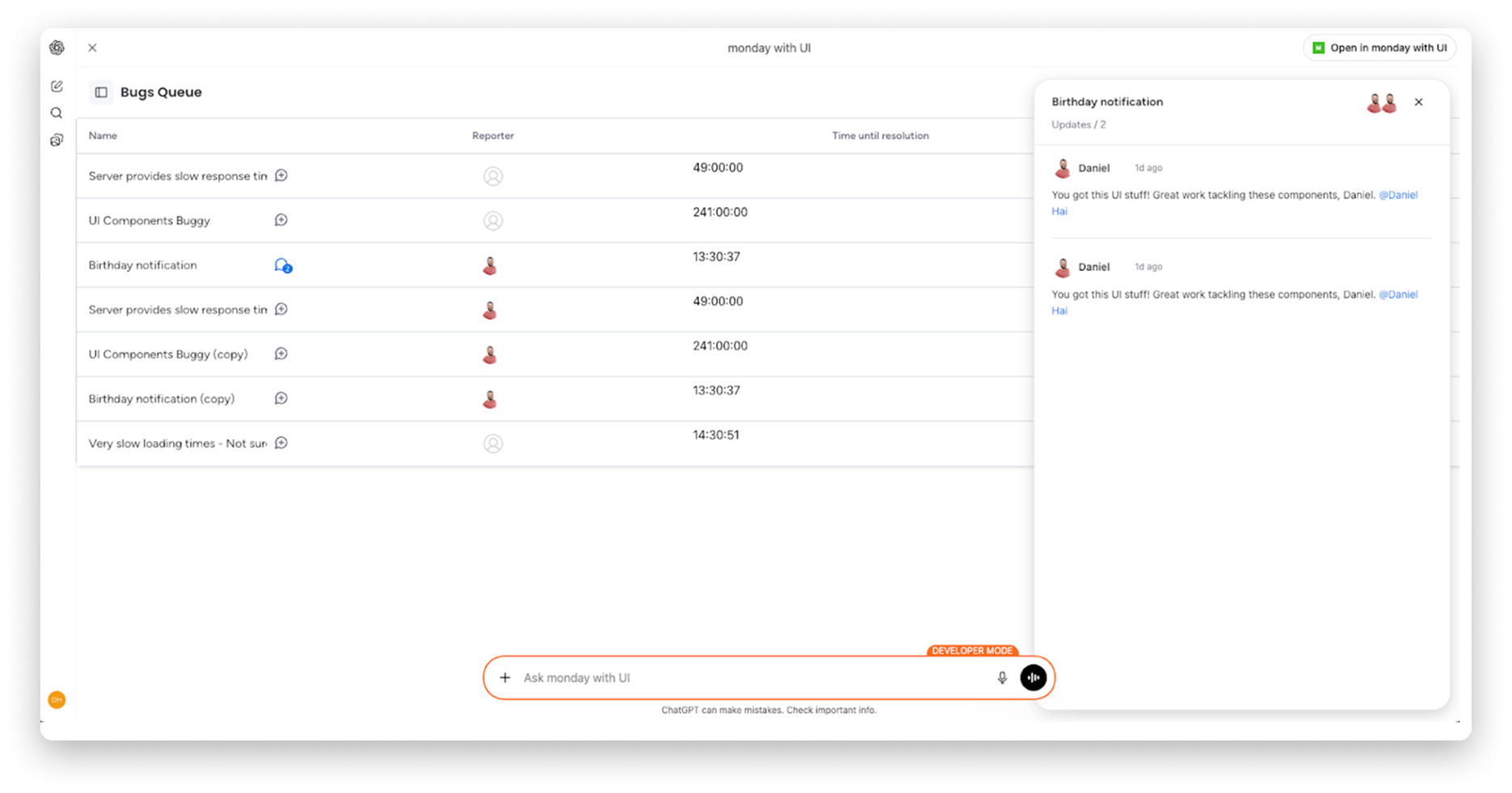
Task: Click Daniel's avatar on the upper update
Action: [1063, 168]
